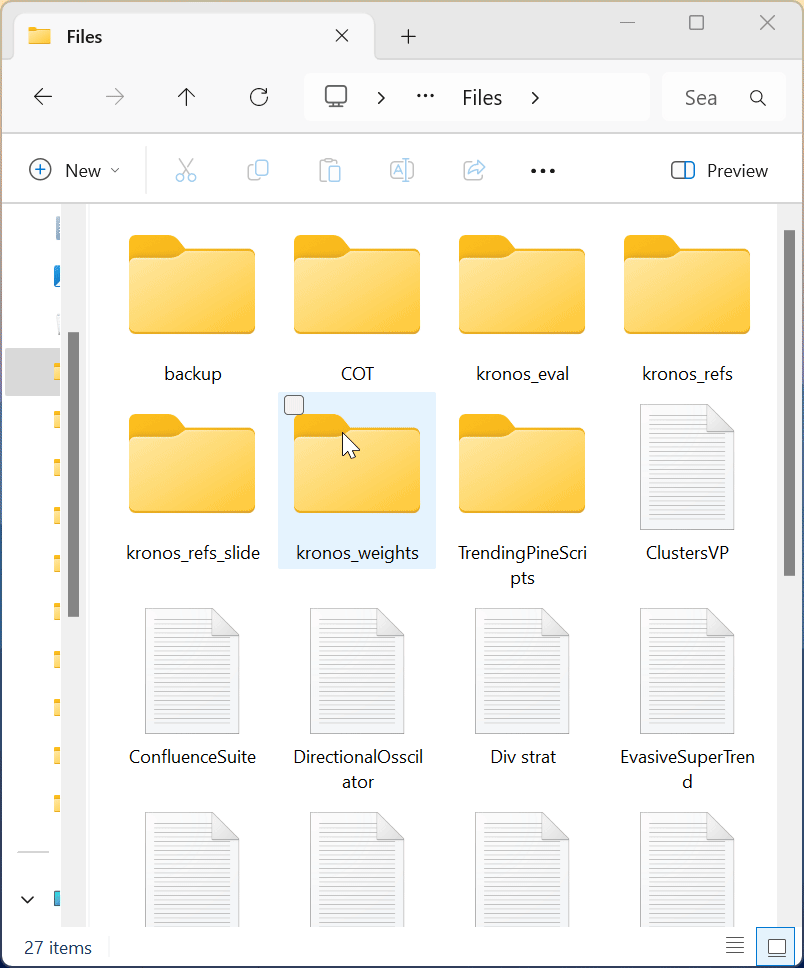This screenshot has height=968, width=804.
Task: Go back to the previous folder
Action: (x=43, y=97)
